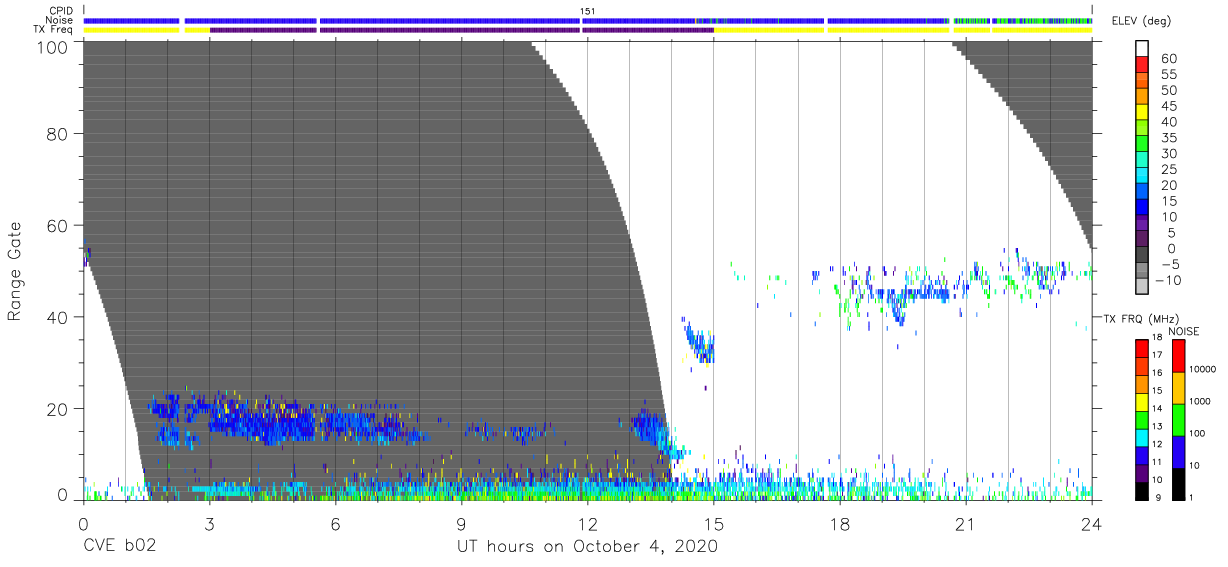1228x567 pixels.
Task: Click the '21' UT hour axis tick
Action: (965, 524)
